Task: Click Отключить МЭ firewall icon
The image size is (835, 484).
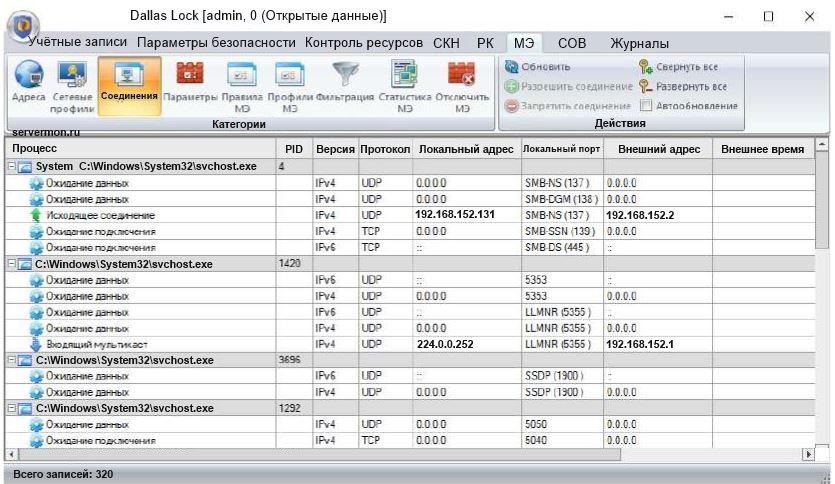Action: tap(462, 86)
